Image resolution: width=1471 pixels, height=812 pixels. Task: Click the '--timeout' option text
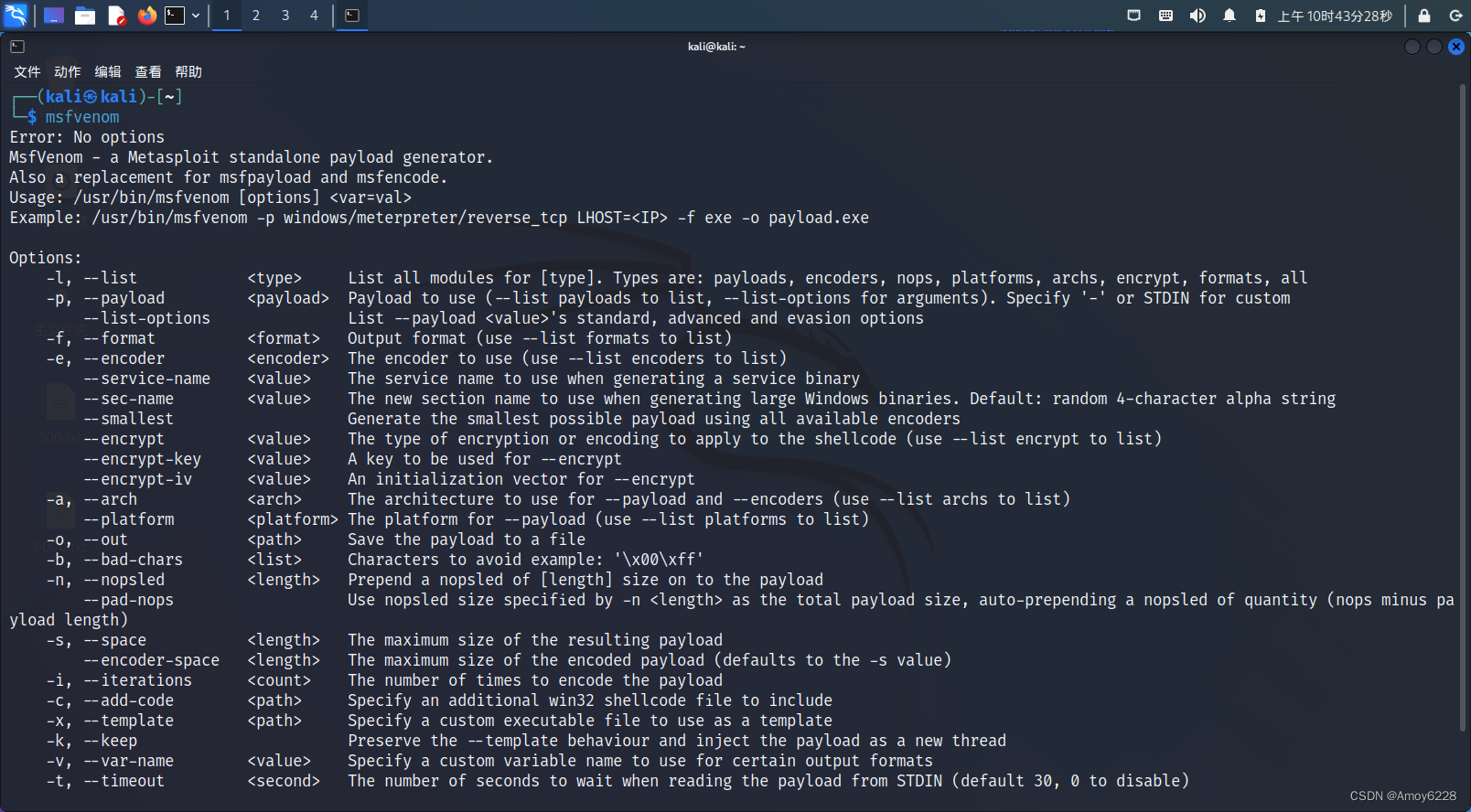click(123, 781)
